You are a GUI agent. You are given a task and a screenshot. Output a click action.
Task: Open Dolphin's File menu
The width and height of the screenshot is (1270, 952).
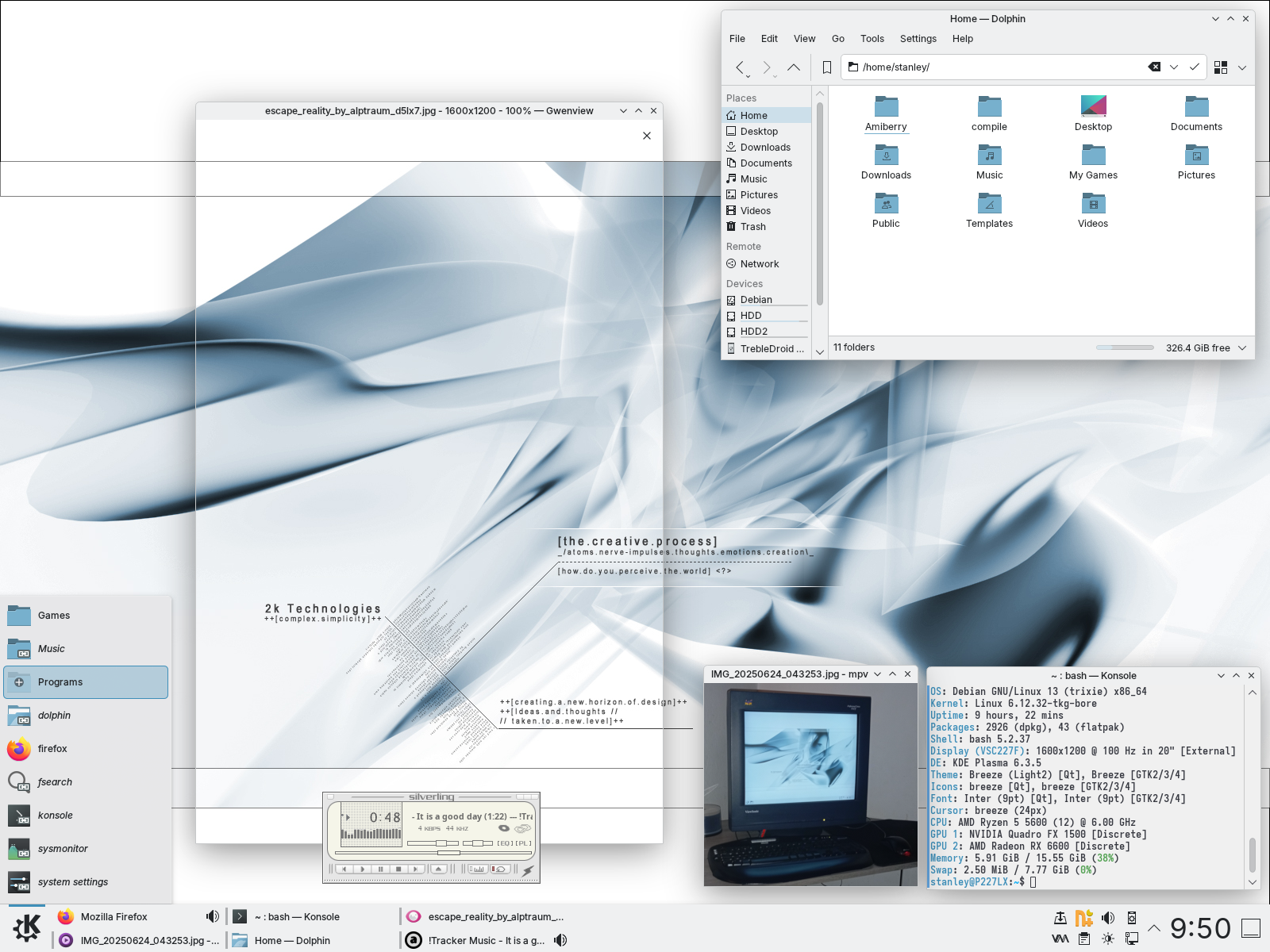point(737,39)
